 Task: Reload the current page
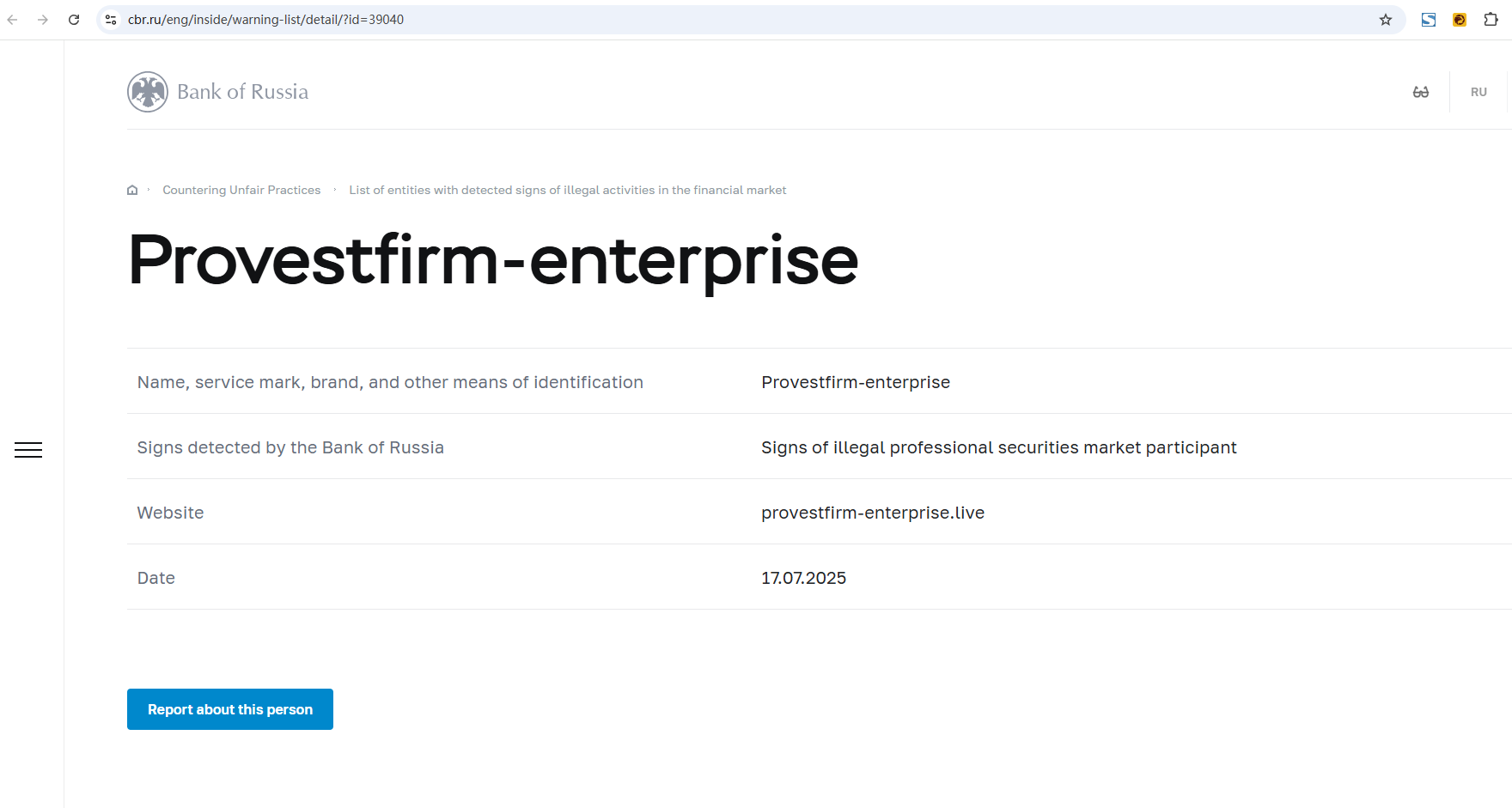click(74, 20)
